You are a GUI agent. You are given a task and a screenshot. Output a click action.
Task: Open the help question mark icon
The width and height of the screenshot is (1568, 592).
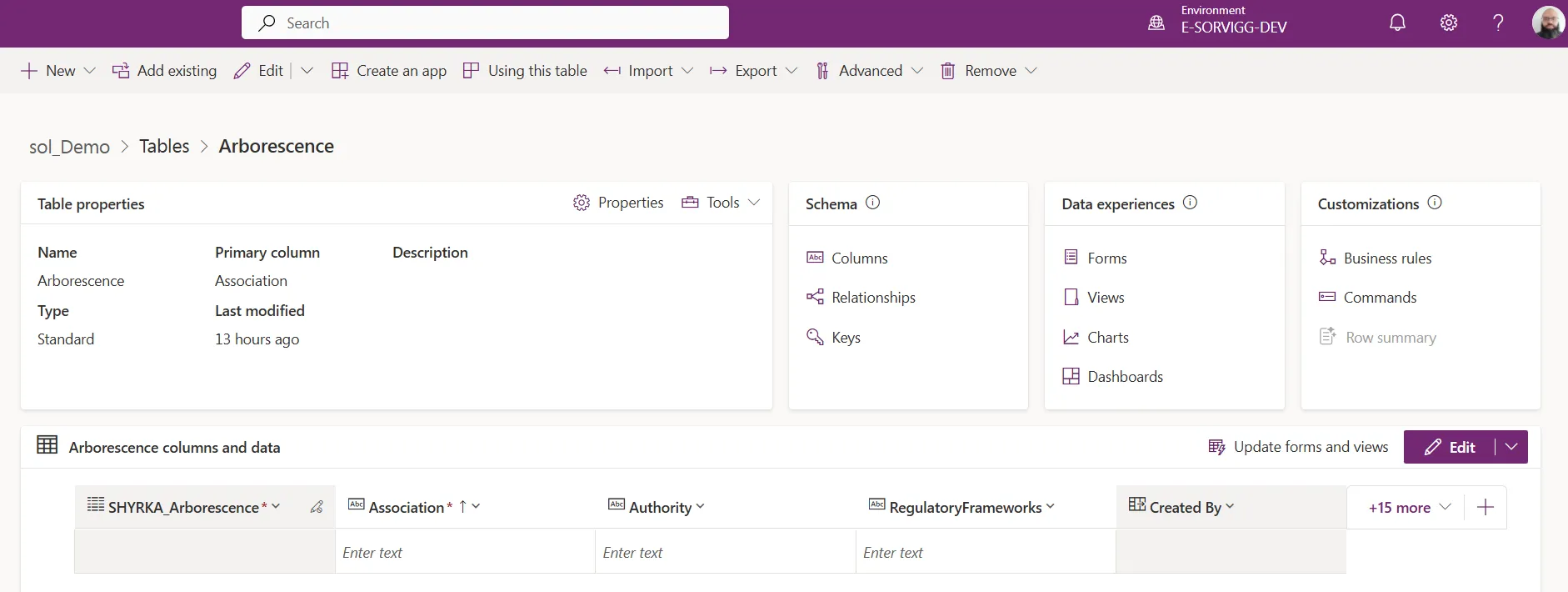pyautogui.click(x=1498, y=23)
